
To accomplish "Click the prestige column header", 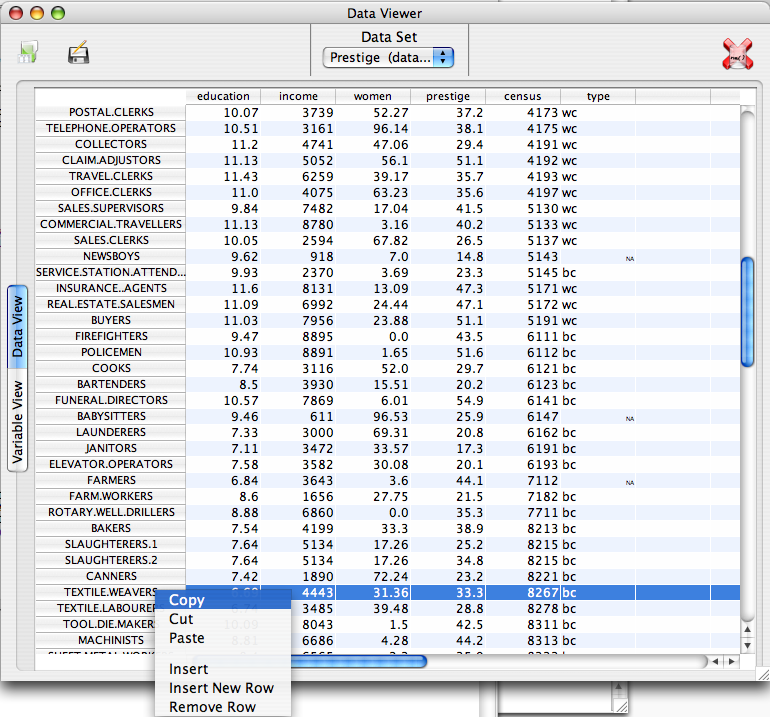I will pyautogui.click(x=447, y=96).
